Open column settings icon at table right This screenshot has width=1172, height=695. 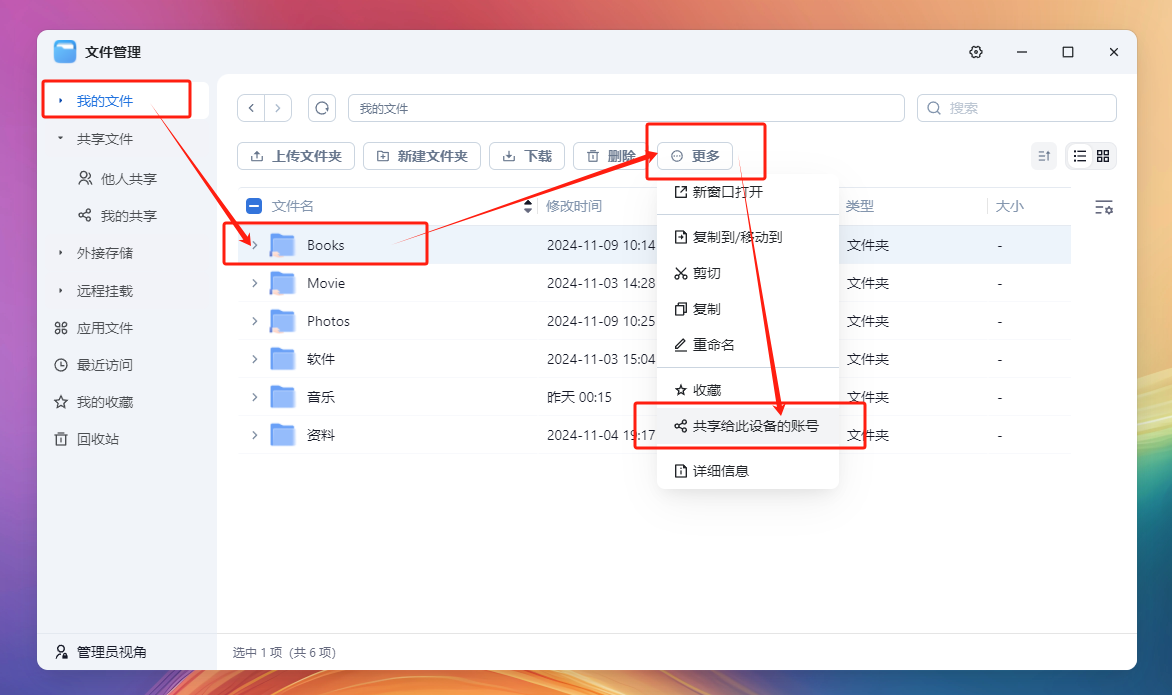(x=1103, y=207)
